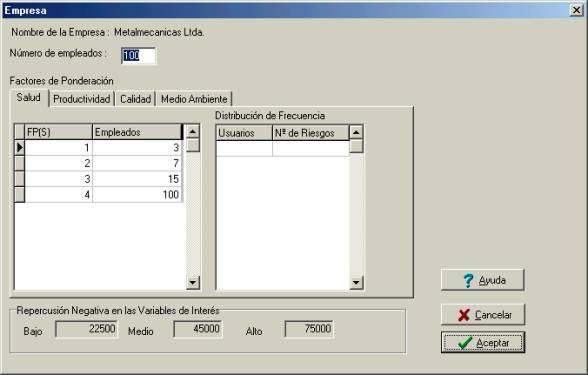Screen dimensions: 588x375
Task: Click row selector for FP(S) row 1
Action: pyautogui.click(x=20, y=148)
